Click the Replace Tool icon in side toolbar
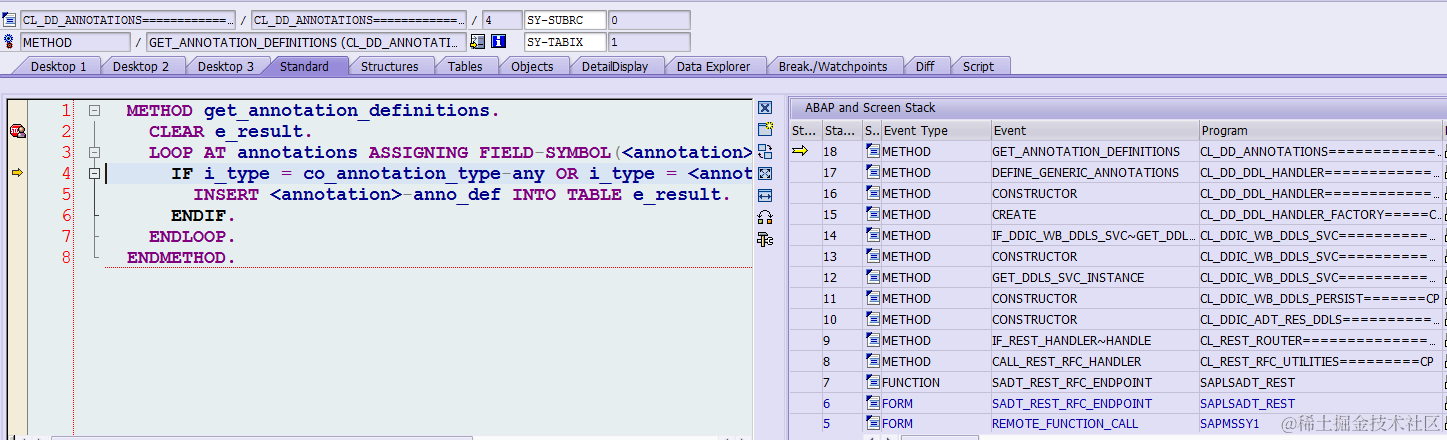 tap(765, 152)
